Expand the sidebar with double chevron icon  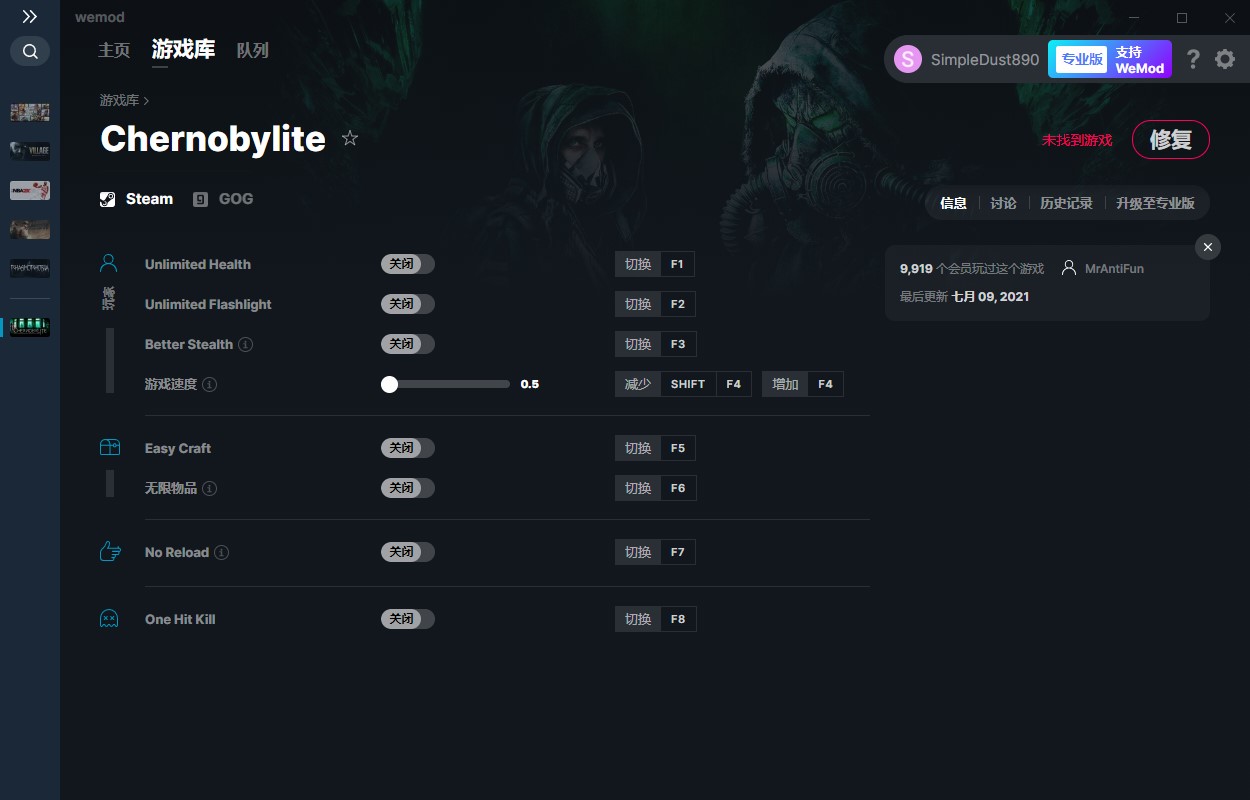[x=30, y=17]
